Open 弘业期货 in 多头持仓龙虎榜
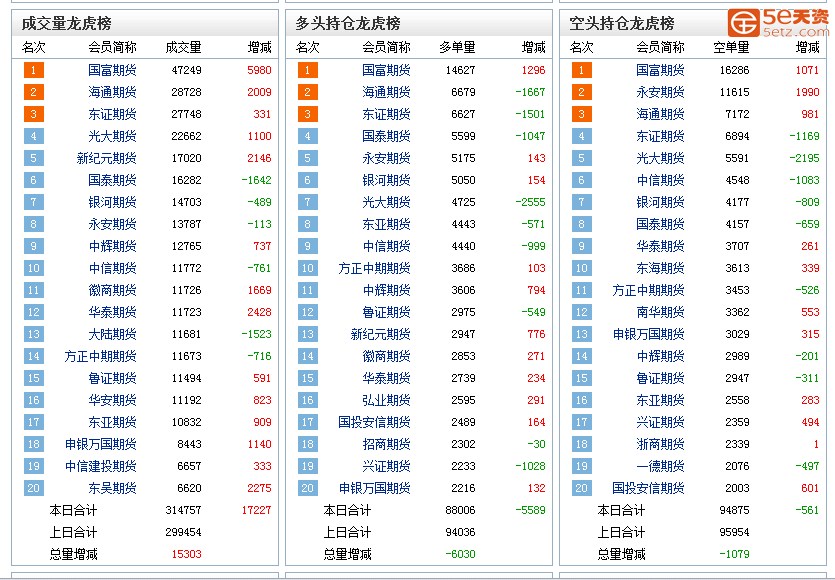The height and width of the screenshot is (580, 835). click(386, 400)
